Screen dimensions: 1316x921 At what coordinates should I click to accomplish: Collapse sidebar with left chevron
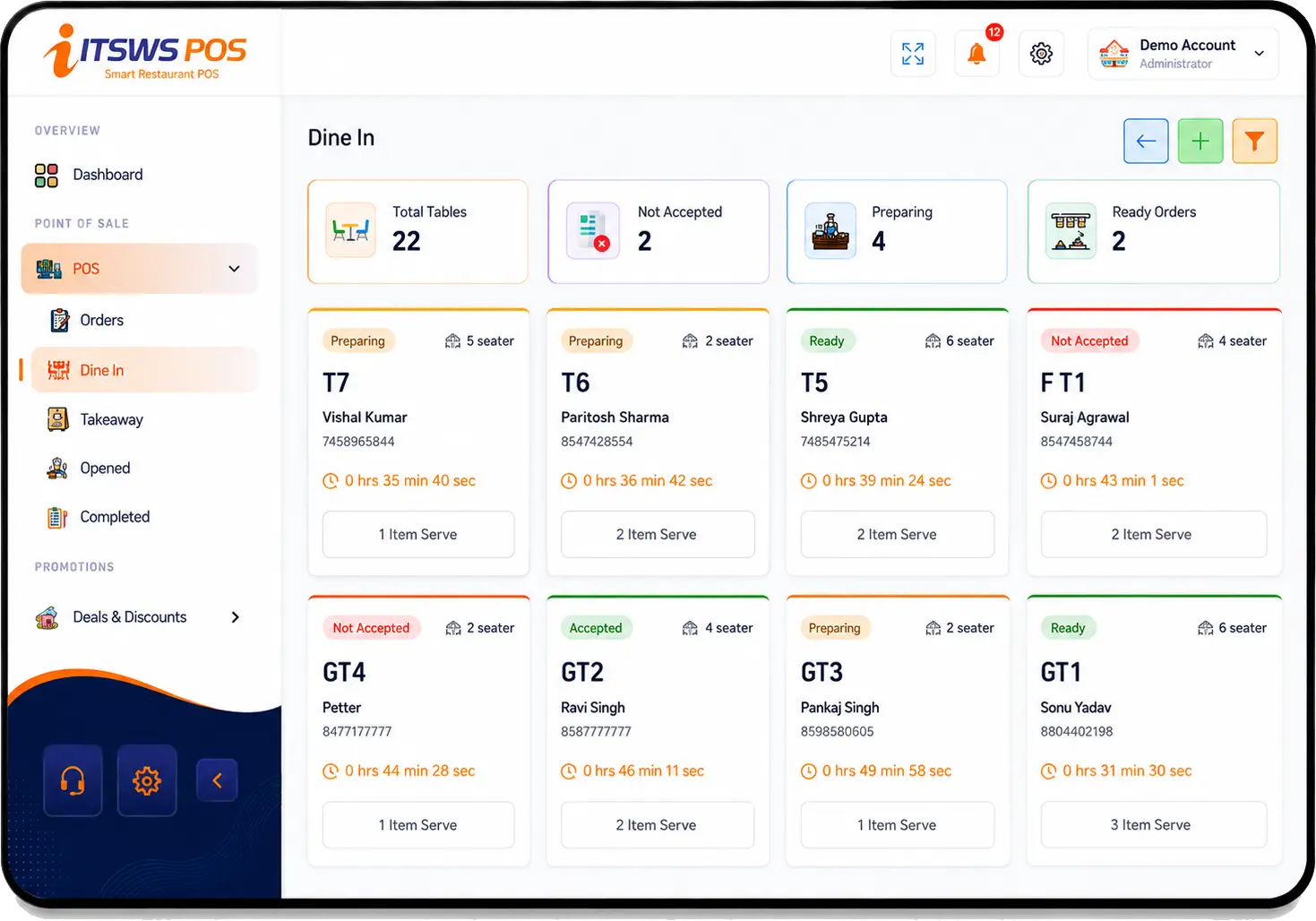point(217,780)
